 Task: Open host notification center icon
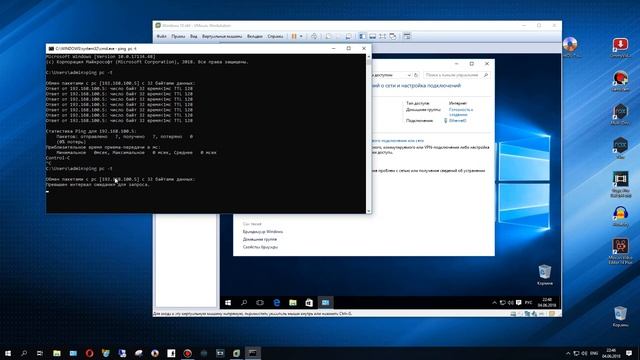pos(629,353)
